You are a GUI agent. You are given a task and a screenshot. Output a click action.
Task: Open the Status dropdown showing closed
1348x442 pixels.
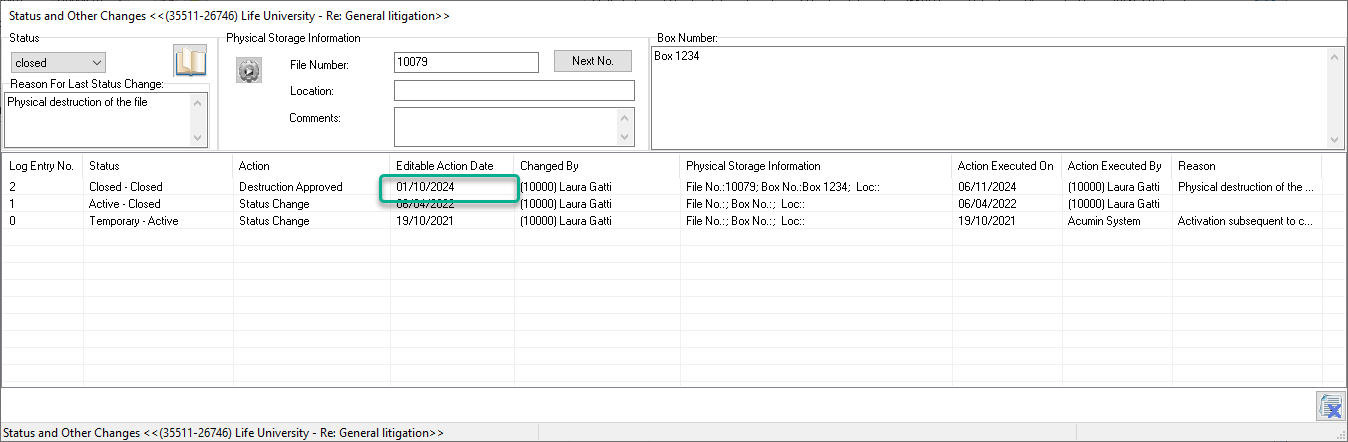[58, 63]
